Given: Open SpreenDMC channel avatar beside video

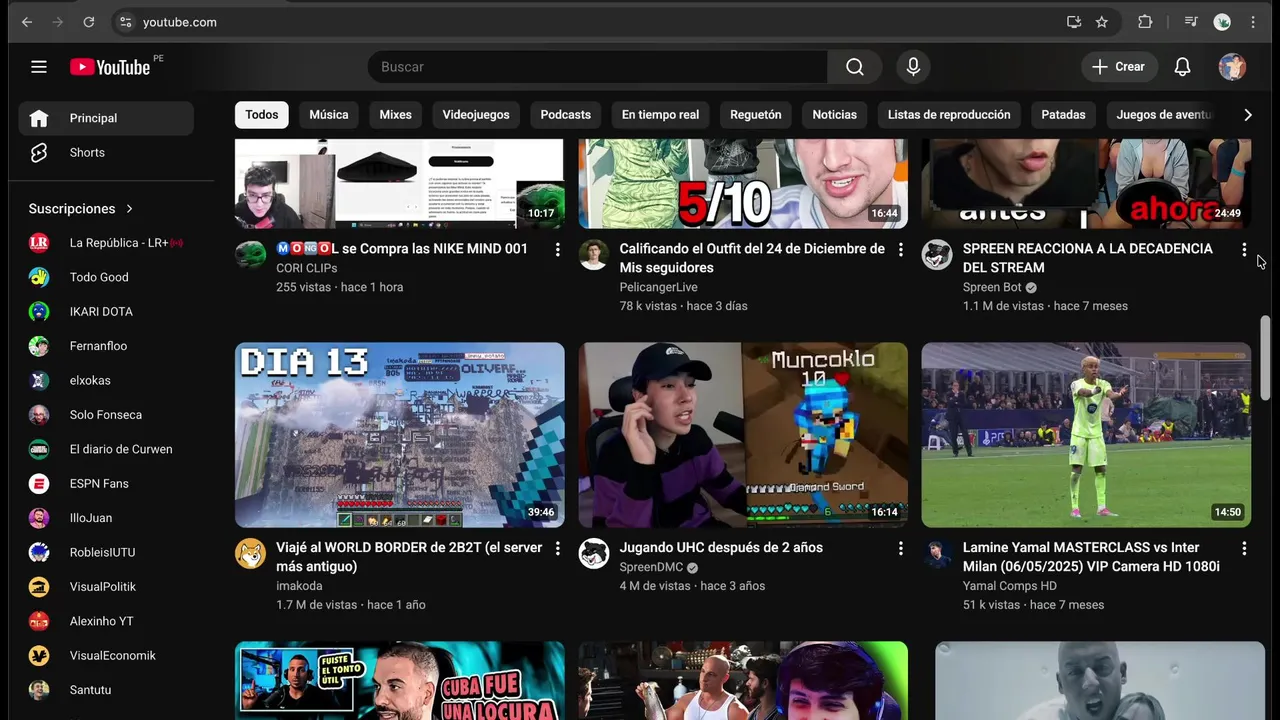Looking at the screenshot, I should point(594,554).
